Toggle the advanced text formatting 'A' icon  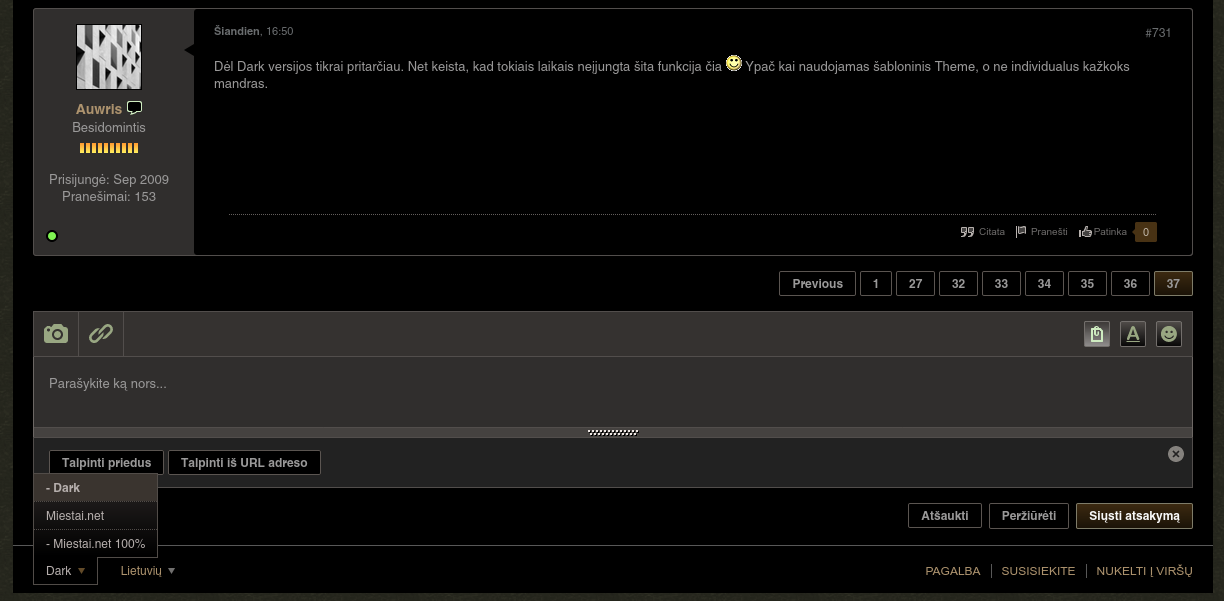[1132, 334]
